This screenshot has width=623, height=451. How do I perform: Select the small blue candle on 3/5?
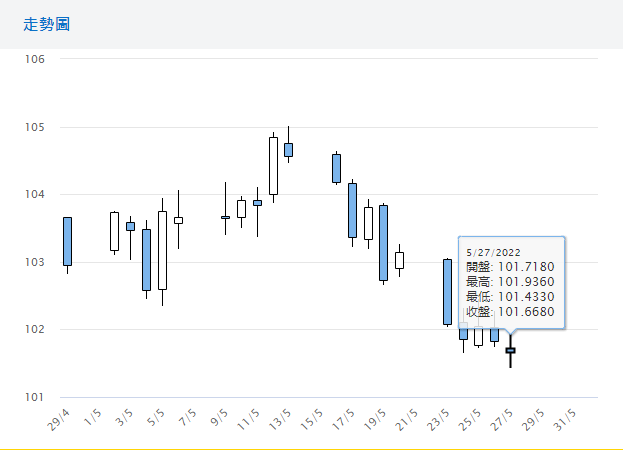130,227
